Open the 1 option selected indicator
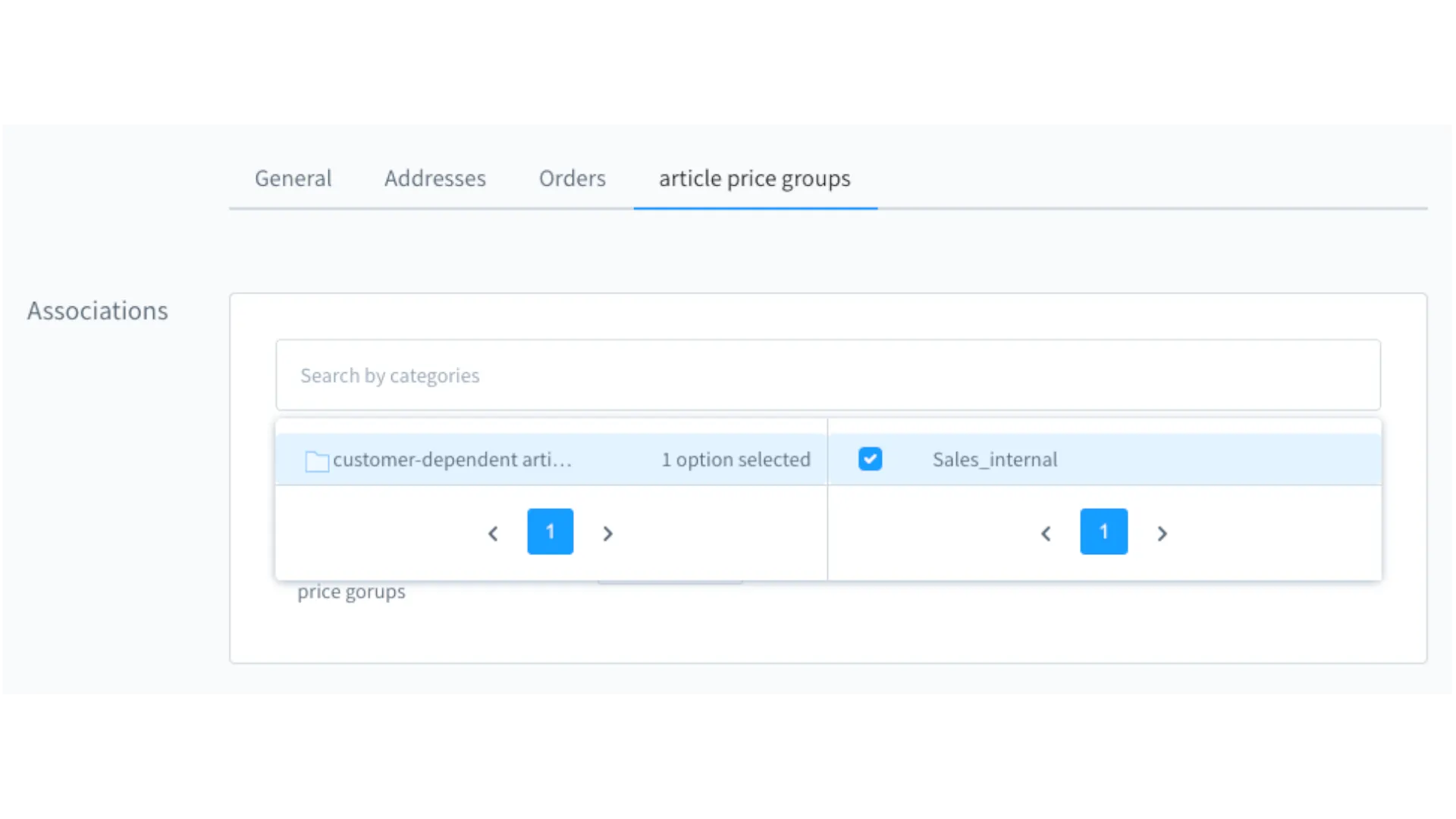This screenshot has height=819, width=1456. click(x=736, y=460)
